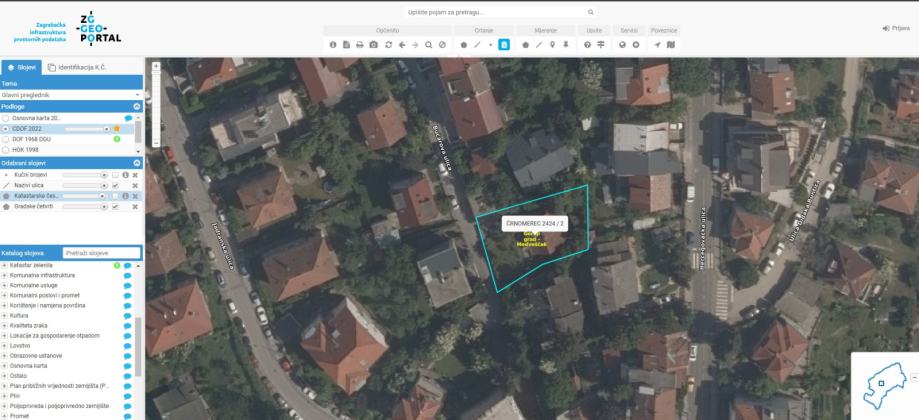Take a map snapshot with camera icon
Viewport: 919px width, 420px height.
point(373,45)
